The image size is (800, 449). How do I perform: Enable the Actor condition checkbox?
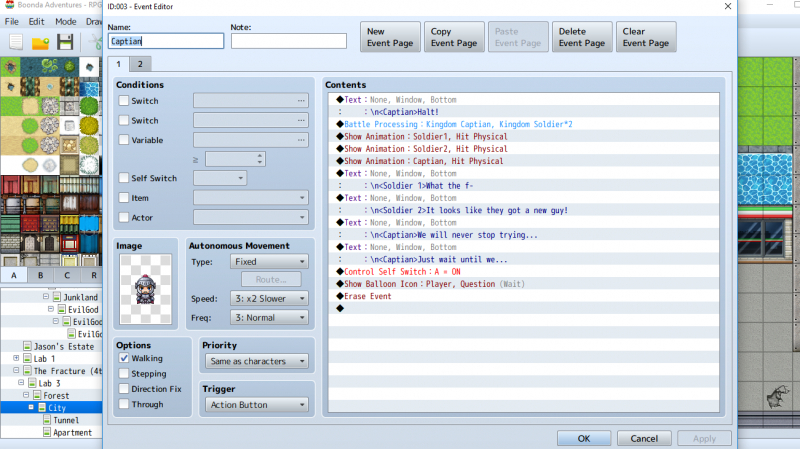tap(123, 217)
